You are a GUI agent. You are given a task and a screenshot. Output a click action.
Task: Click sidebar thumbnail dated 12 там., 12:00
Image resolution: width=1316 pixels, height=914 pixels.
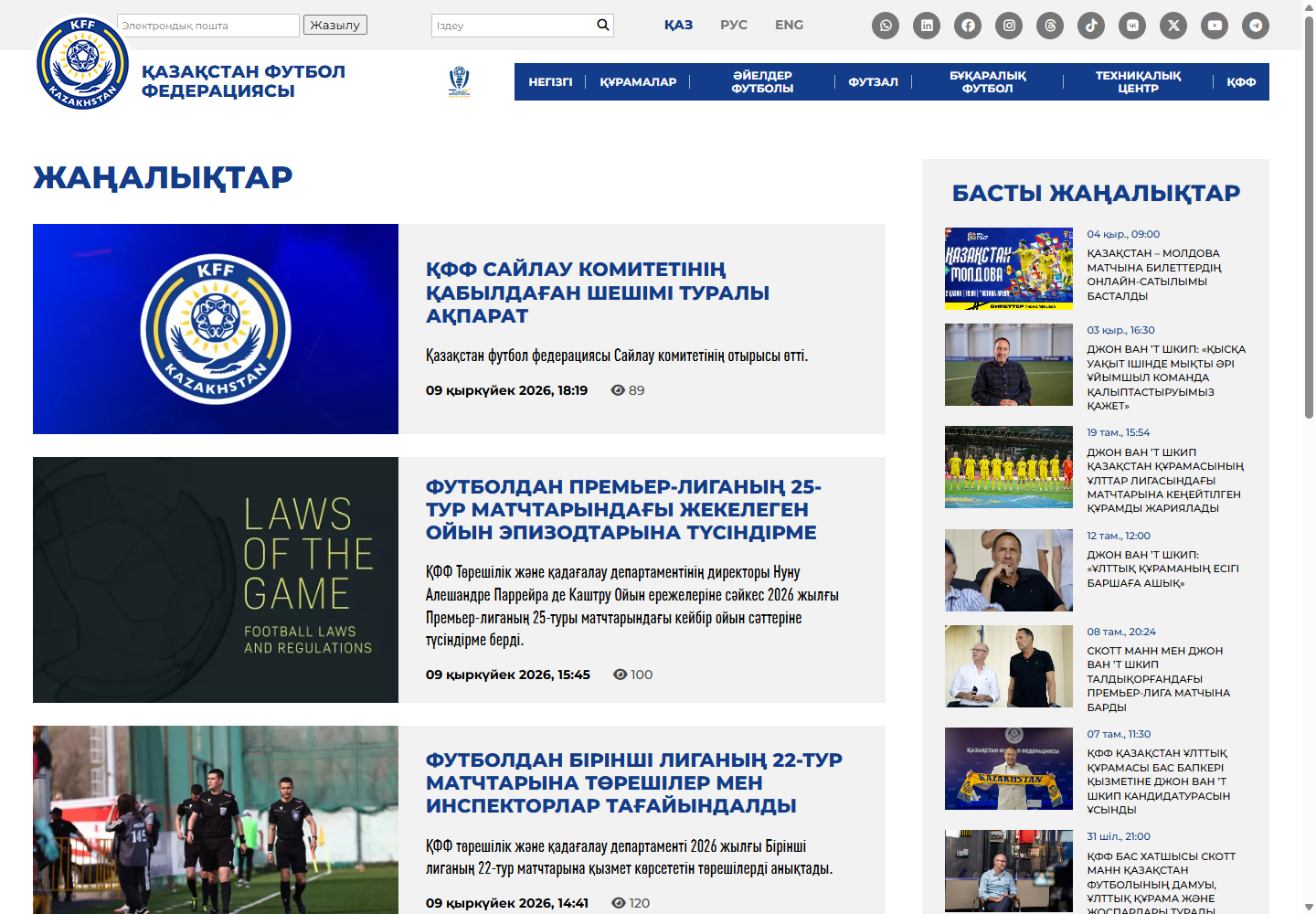click(1009, 570)
